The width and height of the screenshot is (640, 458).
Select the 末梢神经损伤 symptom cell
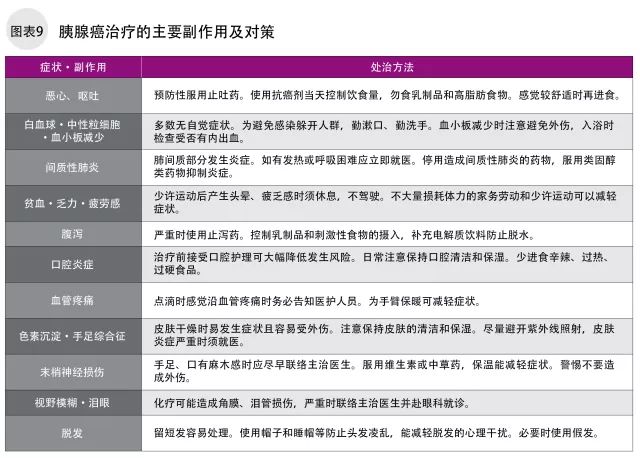[x=73, y=372]
